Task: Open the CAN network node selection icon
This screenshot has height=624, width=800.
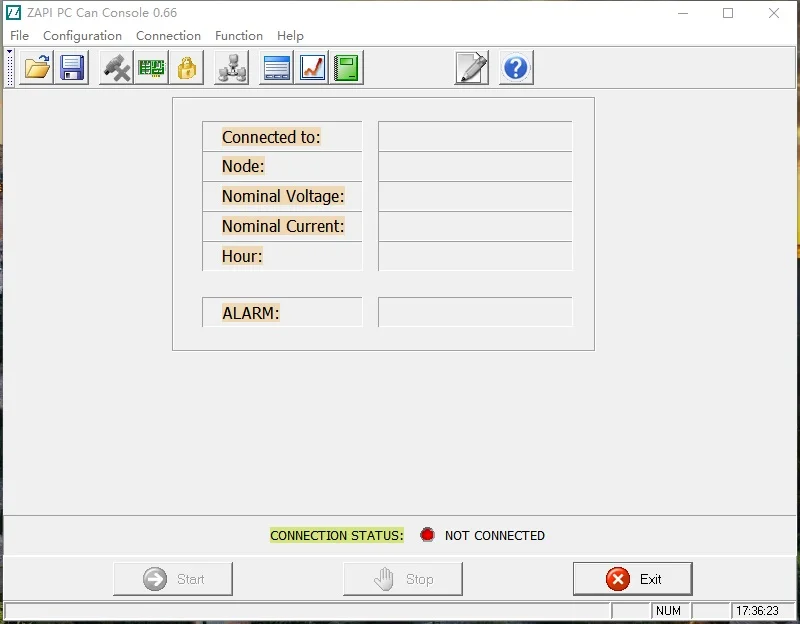Action: (231, 67)
